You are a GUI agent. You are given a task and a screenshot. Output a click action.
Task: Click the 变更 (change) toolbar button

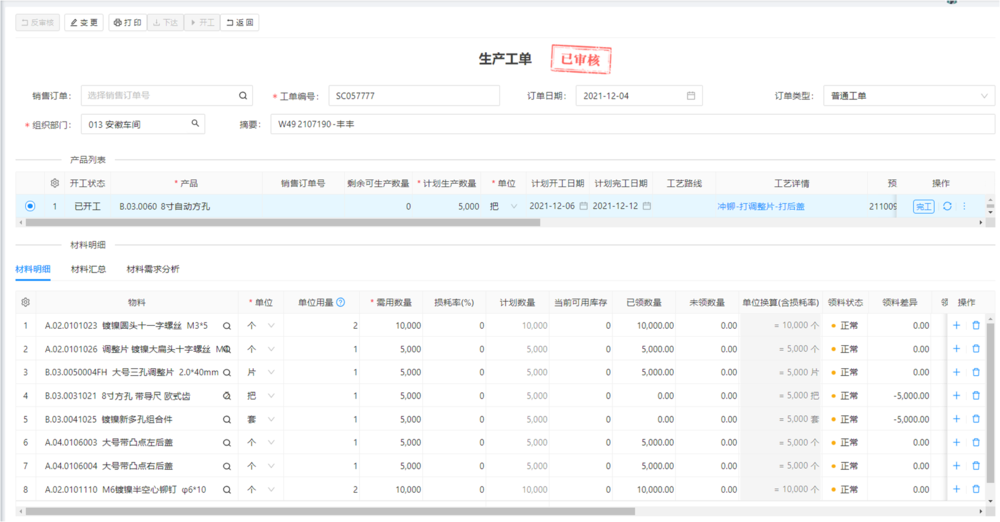point(84,22)
